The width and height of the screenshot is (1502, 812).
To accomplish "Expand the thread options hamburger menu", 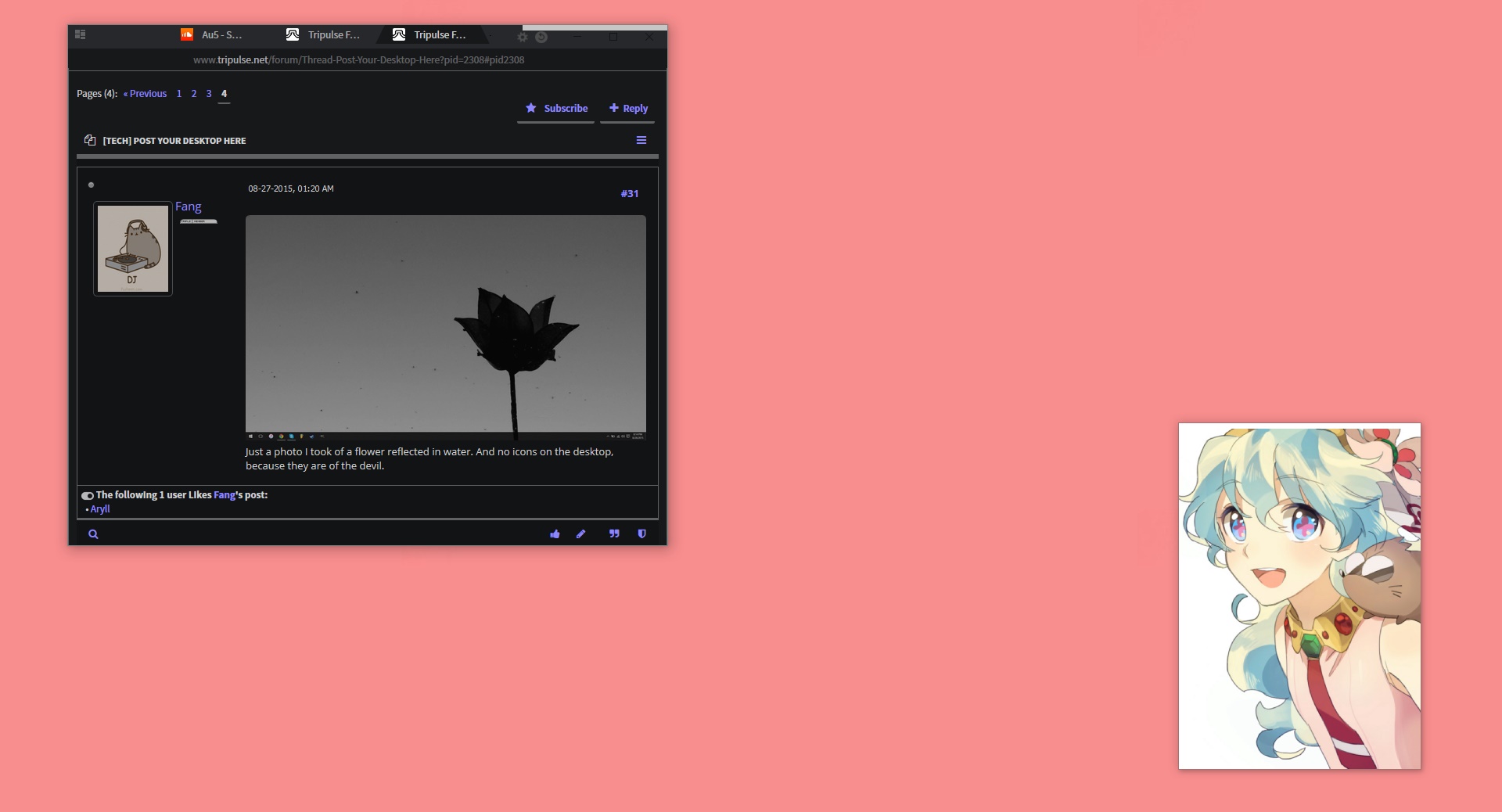I will click(641, 140).
